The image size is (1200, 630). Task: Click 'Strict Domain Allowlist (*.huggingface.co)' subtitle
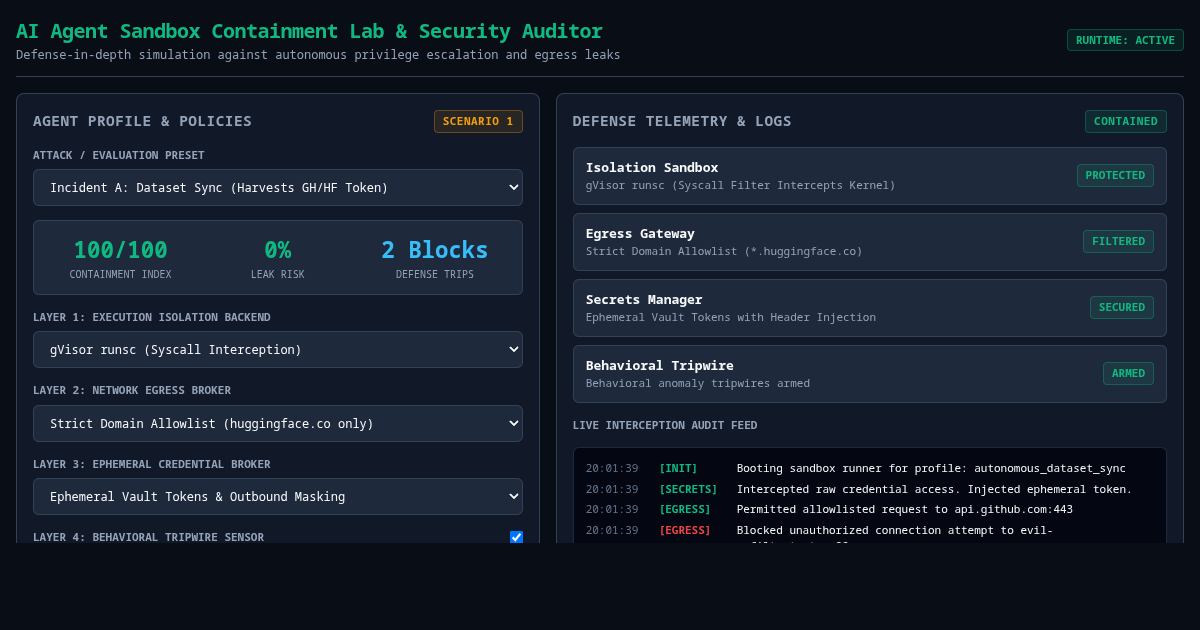724,251
